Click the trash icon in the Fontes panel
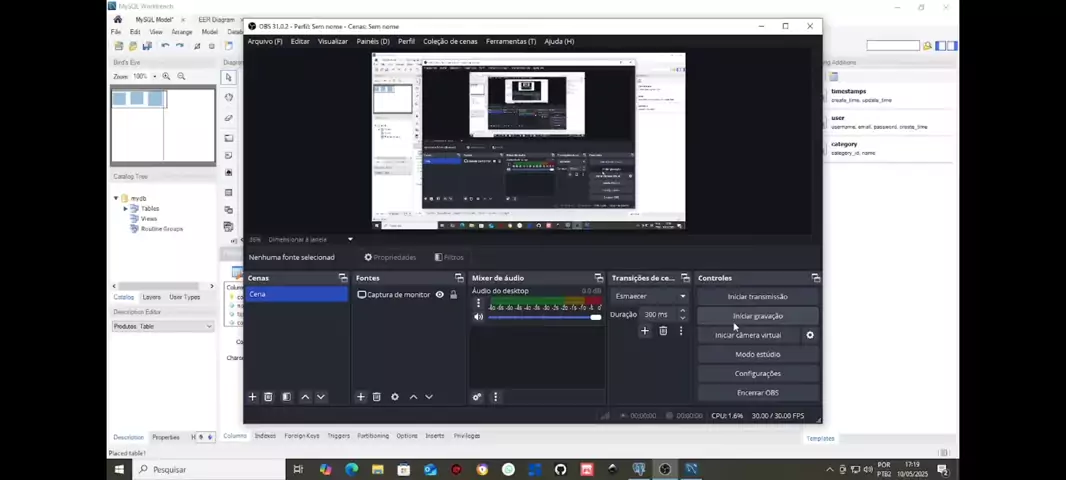 (377, 397)
